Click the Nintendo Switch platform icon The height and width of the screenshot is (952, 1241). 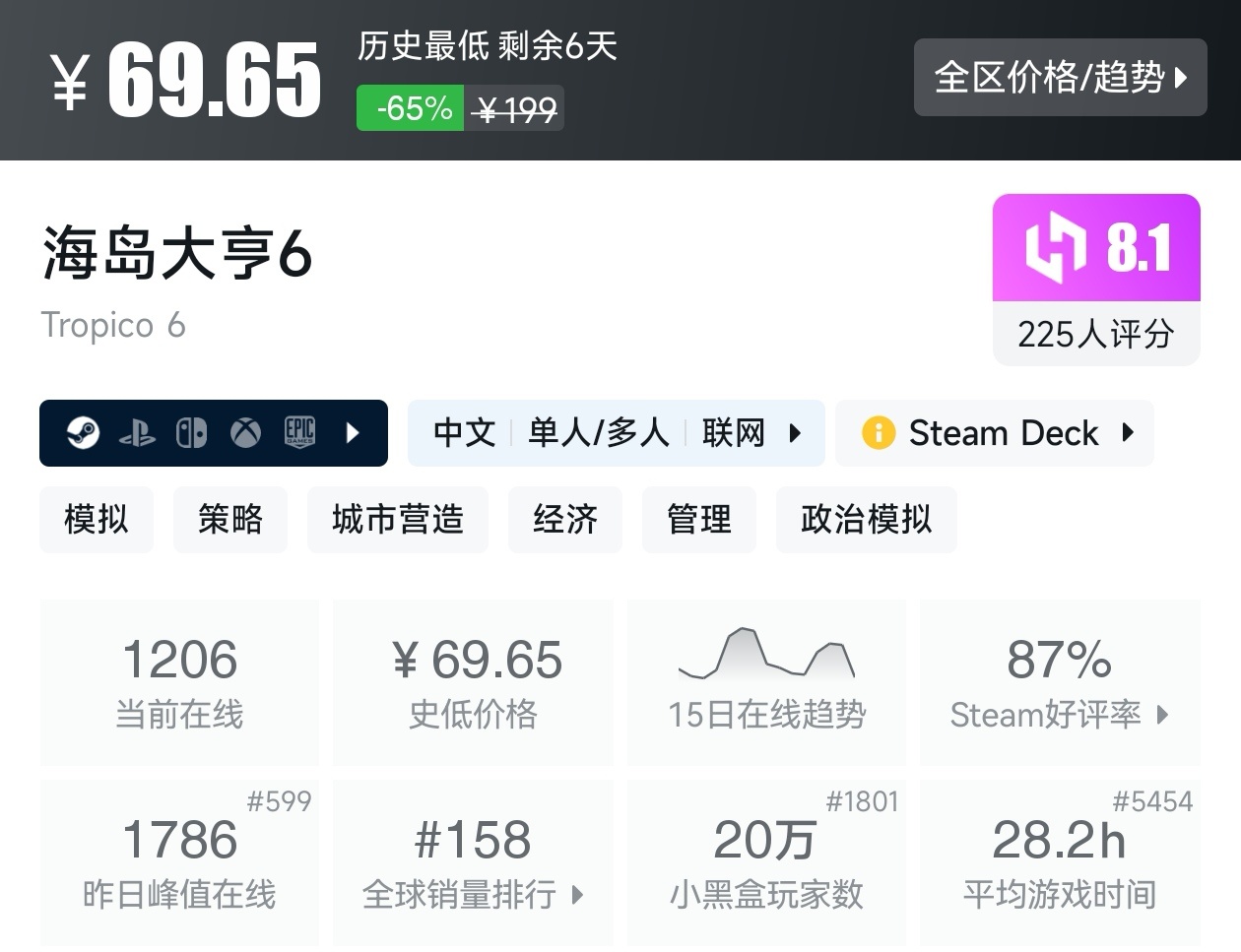coord(191,433)
